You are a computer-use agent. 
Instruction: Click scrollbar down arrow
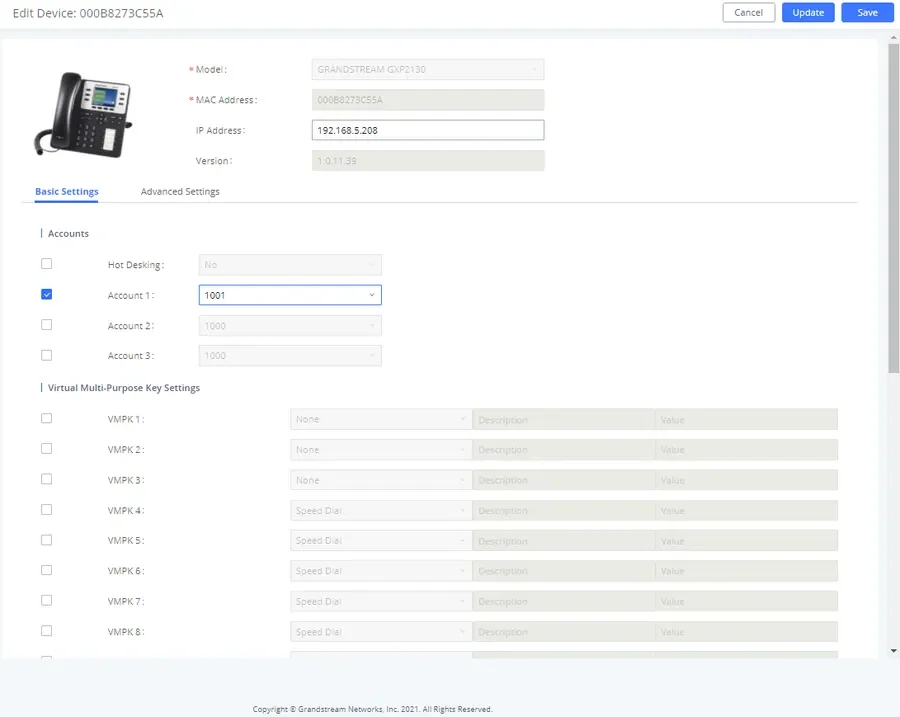click(894, 651)
